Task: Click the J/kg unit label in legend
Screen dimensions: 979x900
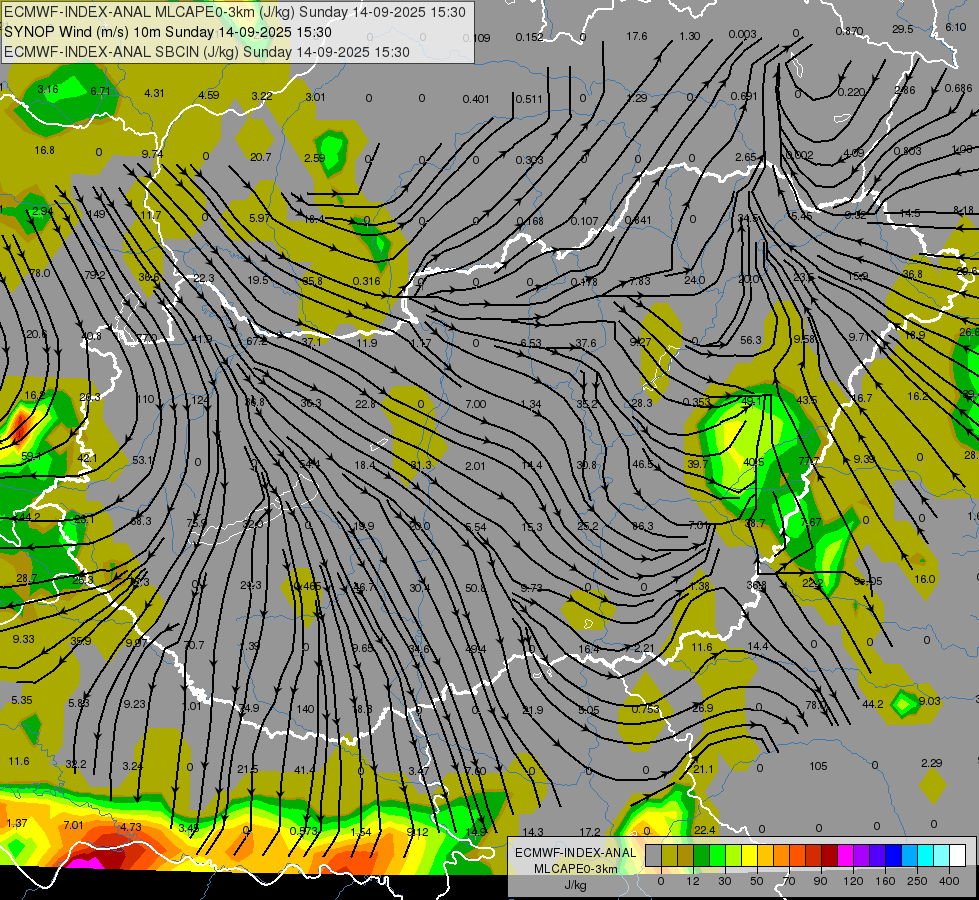Action: coord(575,885)
